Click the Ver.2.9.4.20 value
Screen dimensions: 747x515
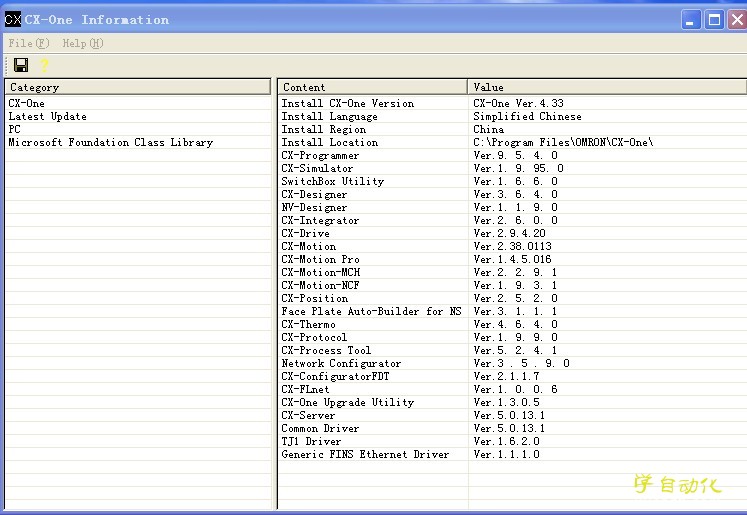click(509, 233)
